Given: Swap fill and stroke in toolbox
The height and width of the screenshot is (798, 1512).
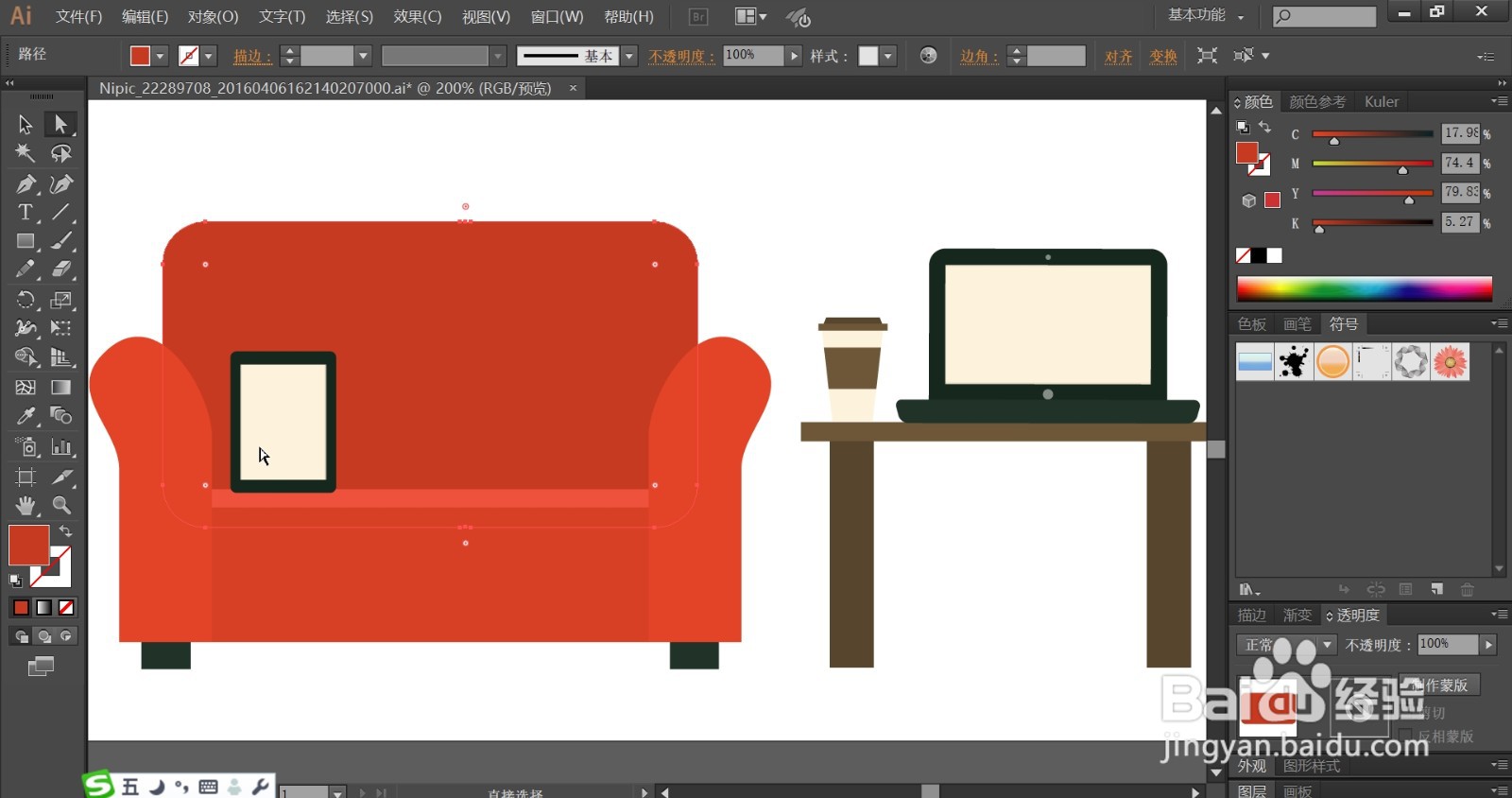Looking at the screenshot, I should (65, 531).
